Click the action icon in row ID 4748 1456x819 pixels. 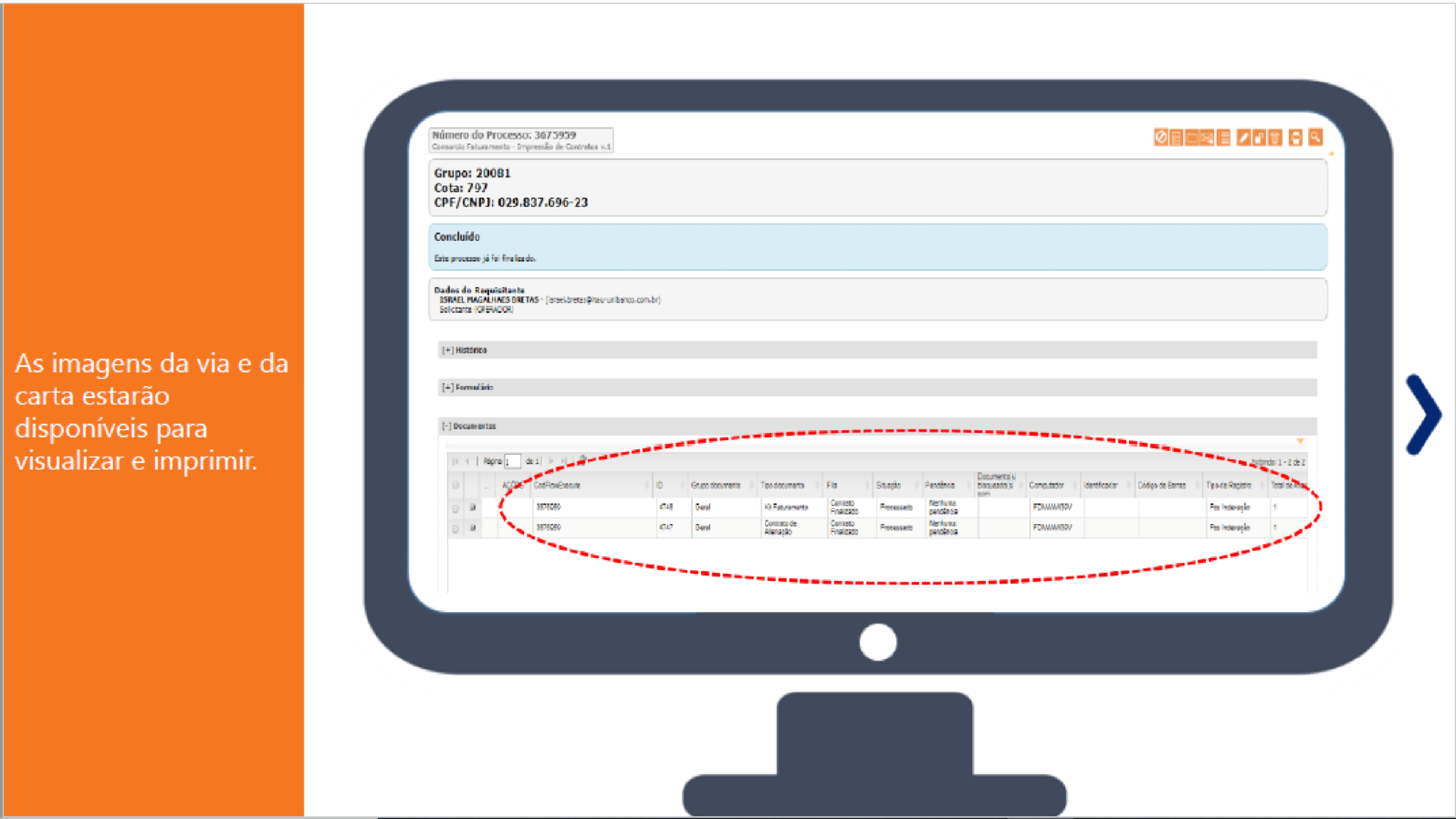pyautogui.click(x=472, y=508)
